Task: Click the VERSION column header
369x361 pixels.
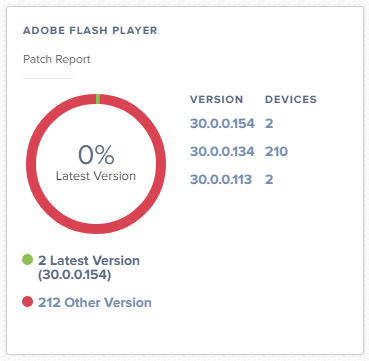Action: (217, 99)
